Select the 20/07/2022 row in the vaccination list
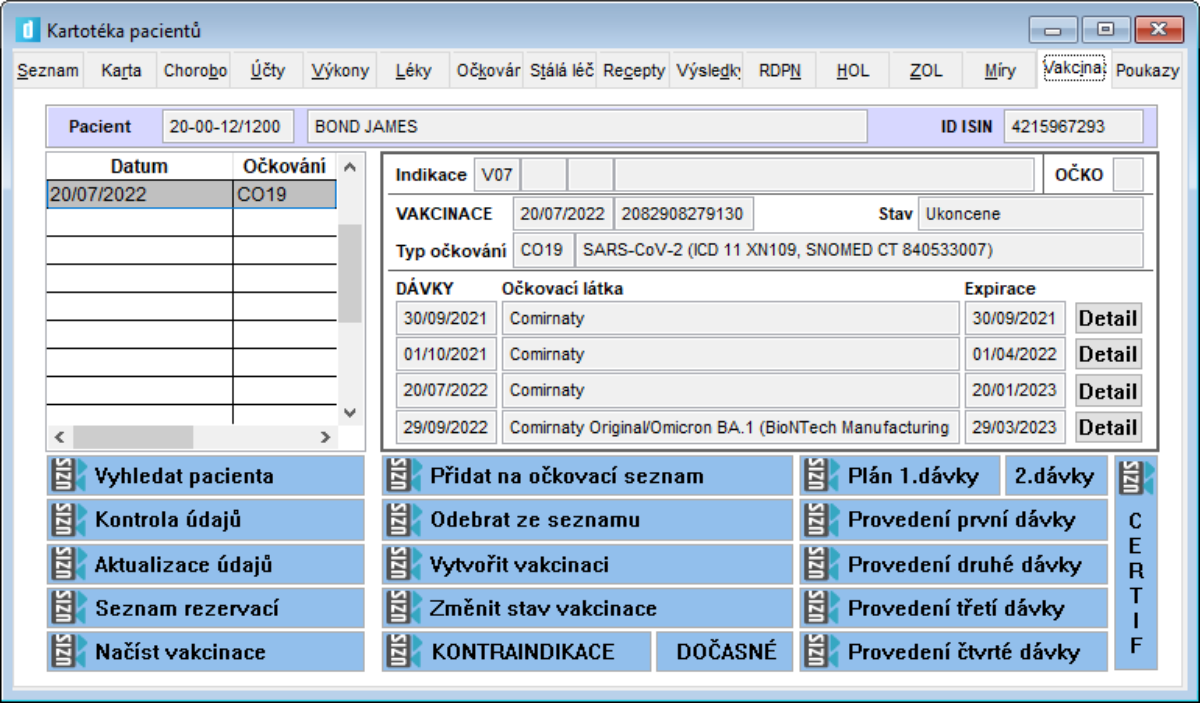1200x703 pixels. click(x=192, y=195)
